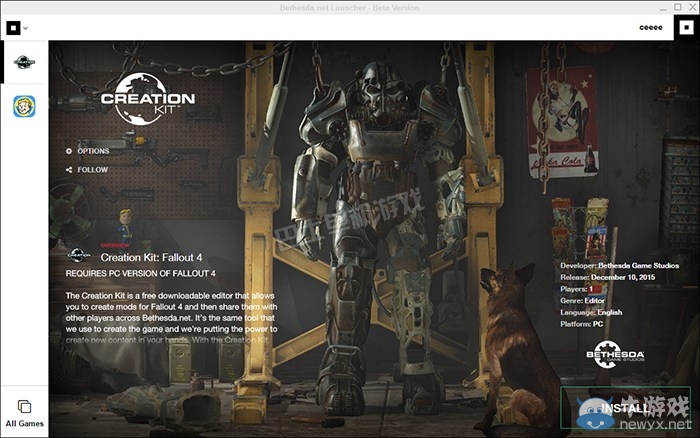Image resolution: width=700 pixels, height=438 pixels.
Task: Open the user avatar icon at top-right
Action: [x=687, y=28]
